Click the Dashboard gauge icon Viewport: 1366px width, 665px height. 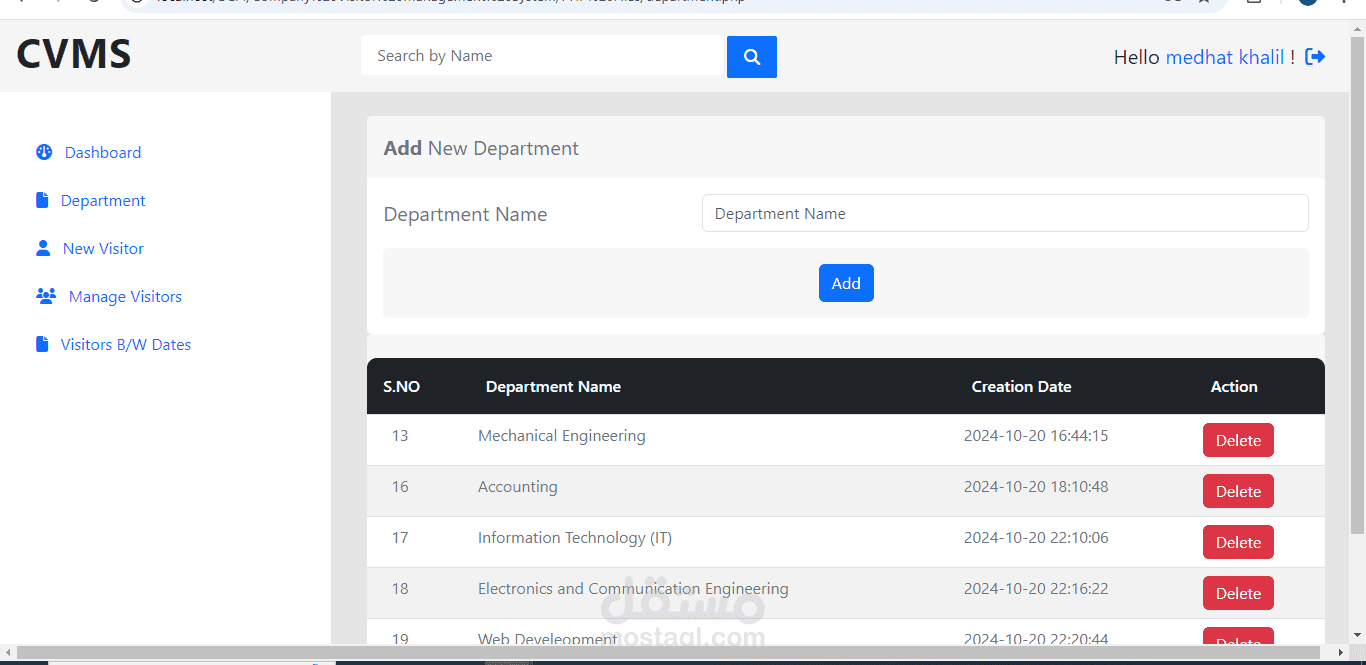tap(44, 152)
